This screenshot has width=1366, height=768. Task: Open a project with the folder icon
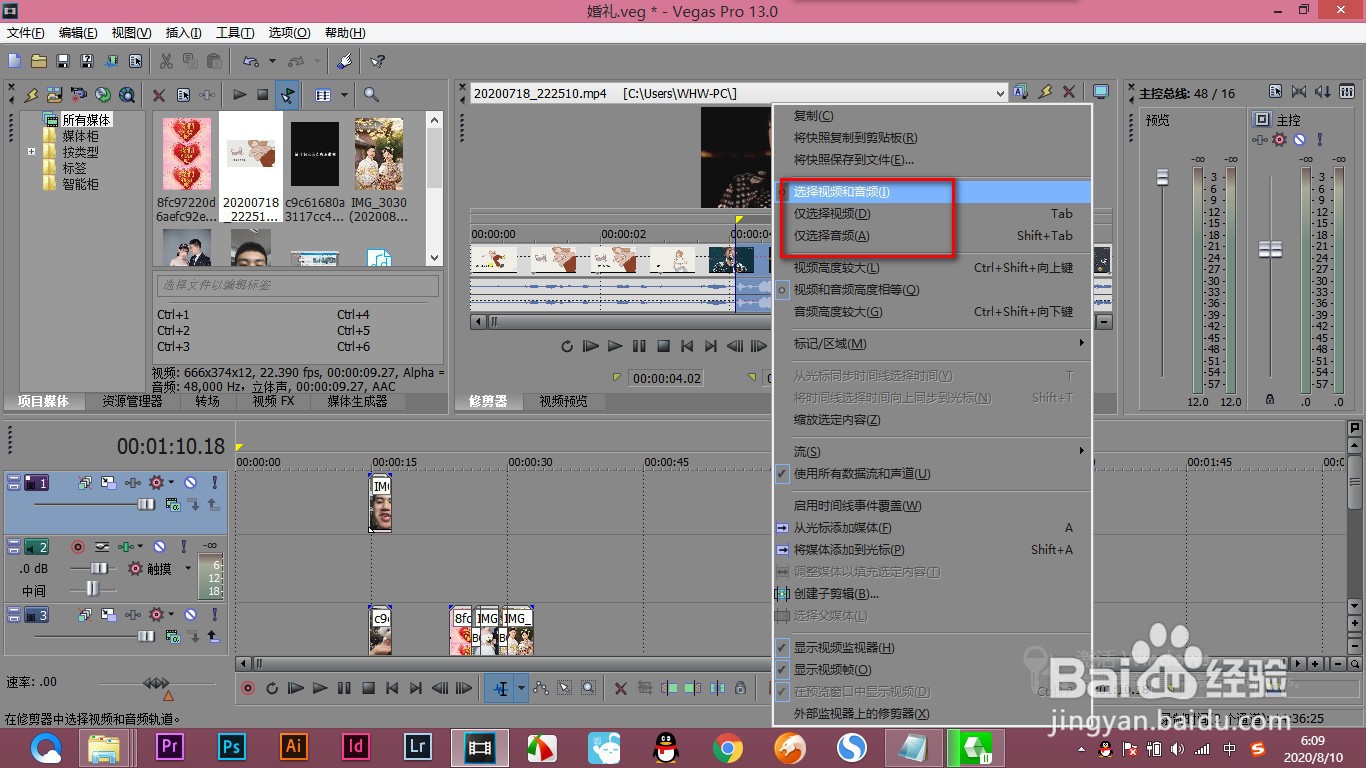pyautogui.click(x=39, y=61)
